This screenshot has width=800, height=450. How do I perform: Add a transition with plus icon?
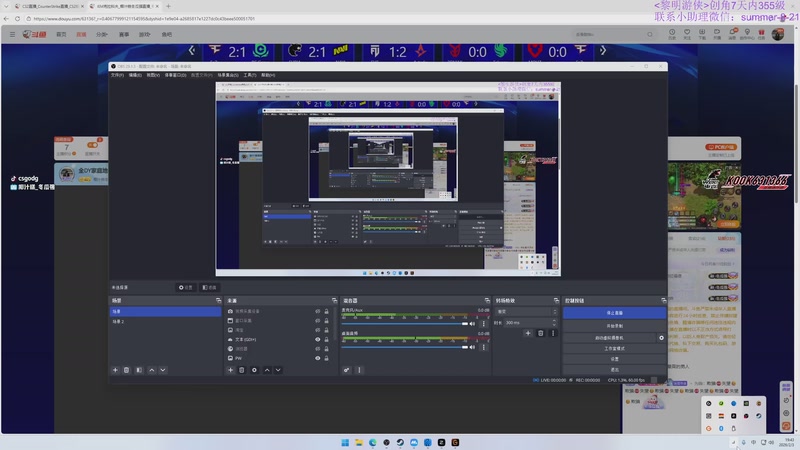pos(528,333)
